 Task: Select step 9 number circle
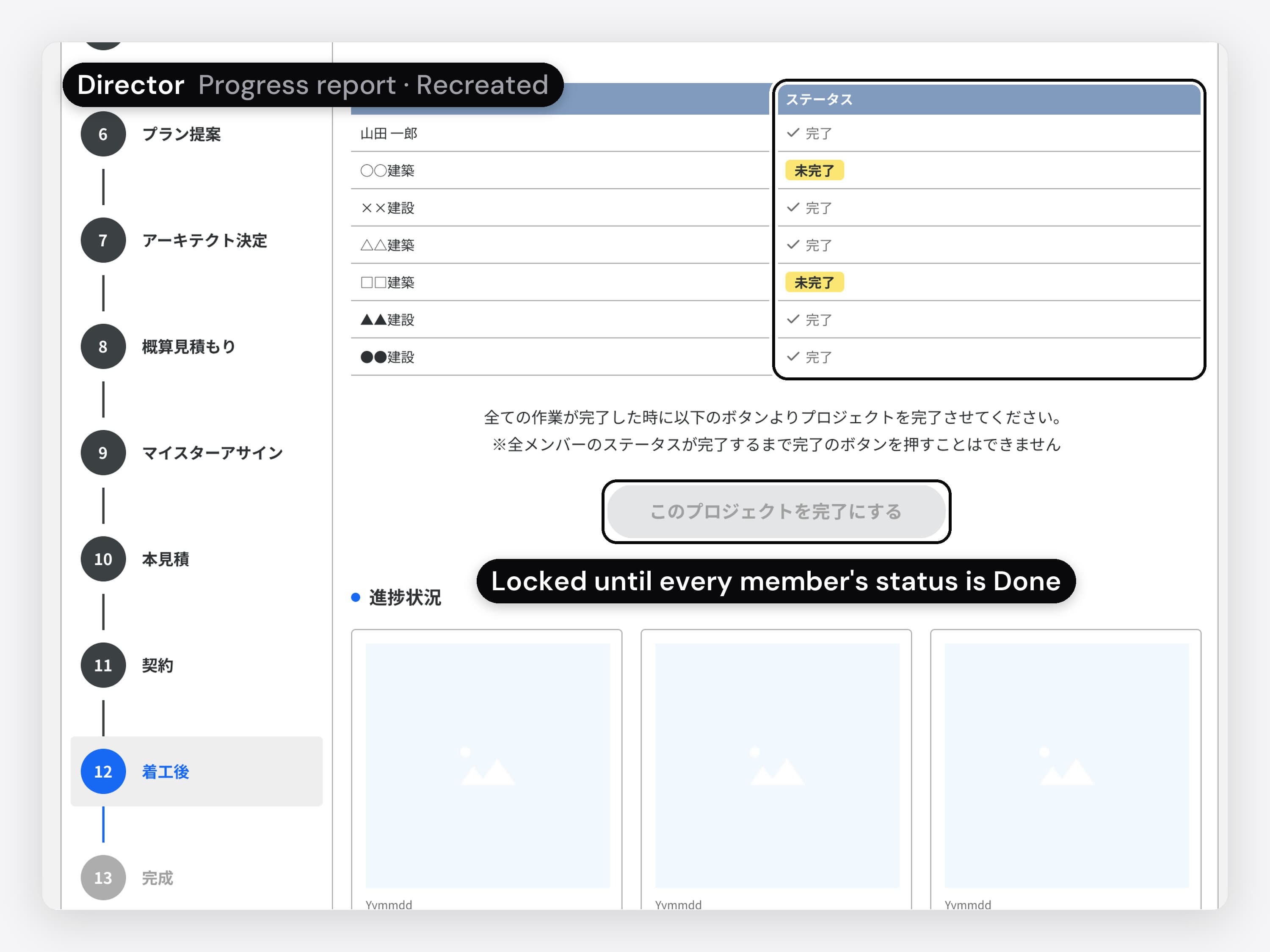click(x=103, y=453)
